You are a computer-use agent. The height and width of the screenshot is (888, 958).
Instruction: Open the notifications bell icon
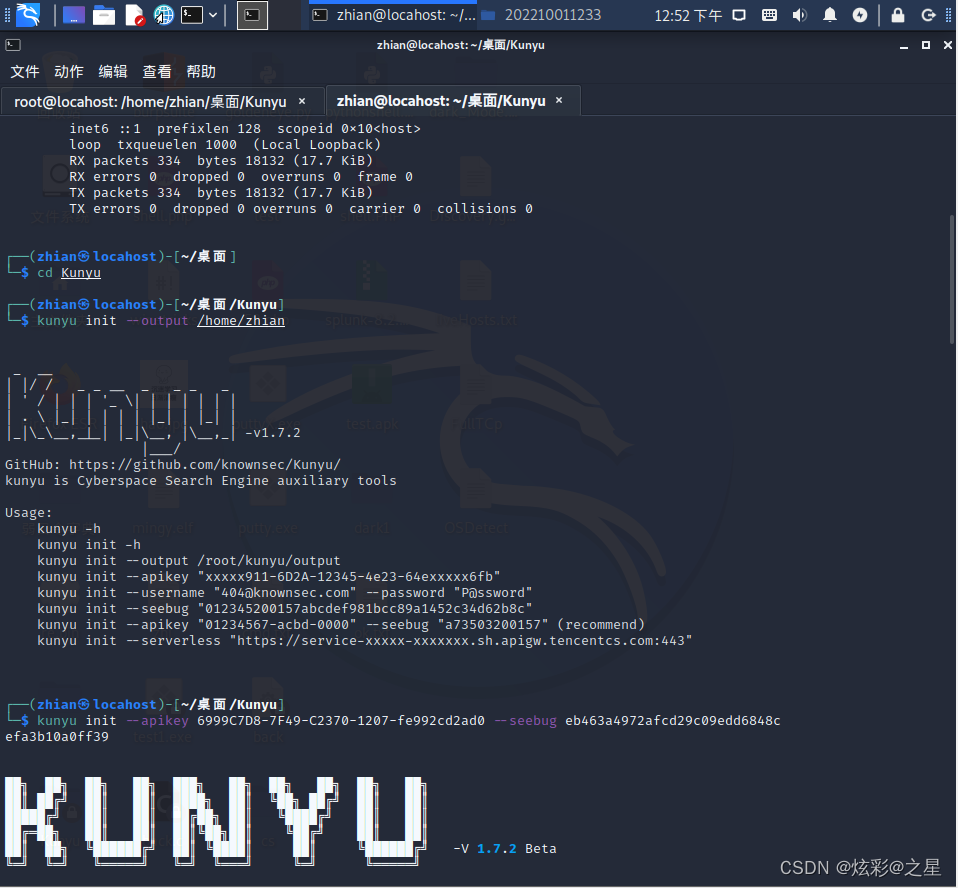[x=830, y=15]
